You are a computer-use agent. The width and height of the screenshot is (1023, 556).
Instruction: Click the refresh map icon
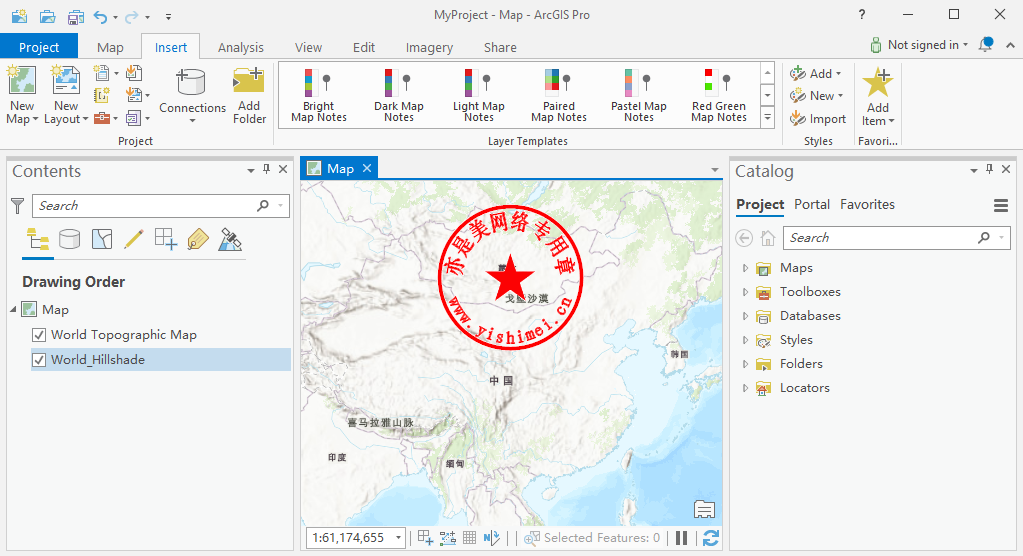(x=710, y=538)
